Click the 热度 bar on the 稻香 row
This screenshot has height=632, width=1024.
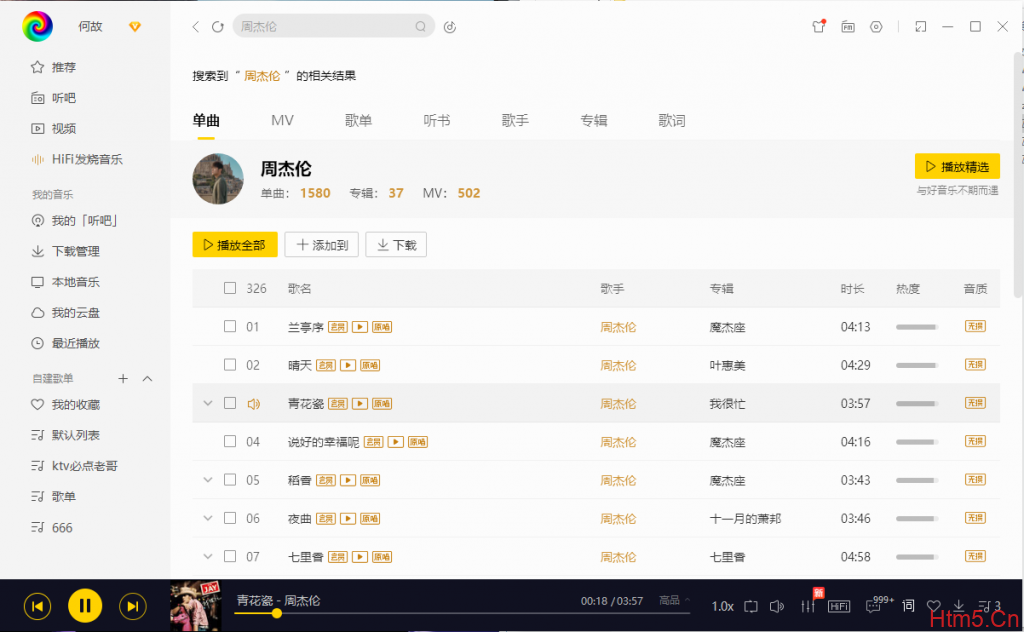[917, 481]
